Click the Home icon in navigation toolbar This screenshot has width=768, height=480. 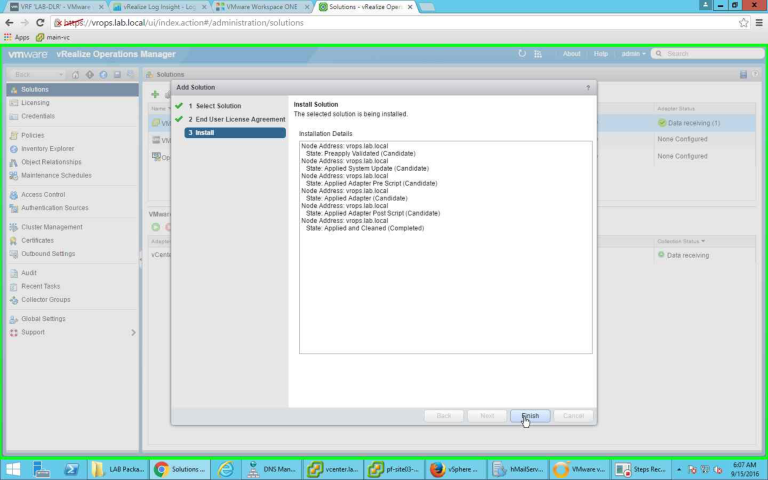[75, 74]
